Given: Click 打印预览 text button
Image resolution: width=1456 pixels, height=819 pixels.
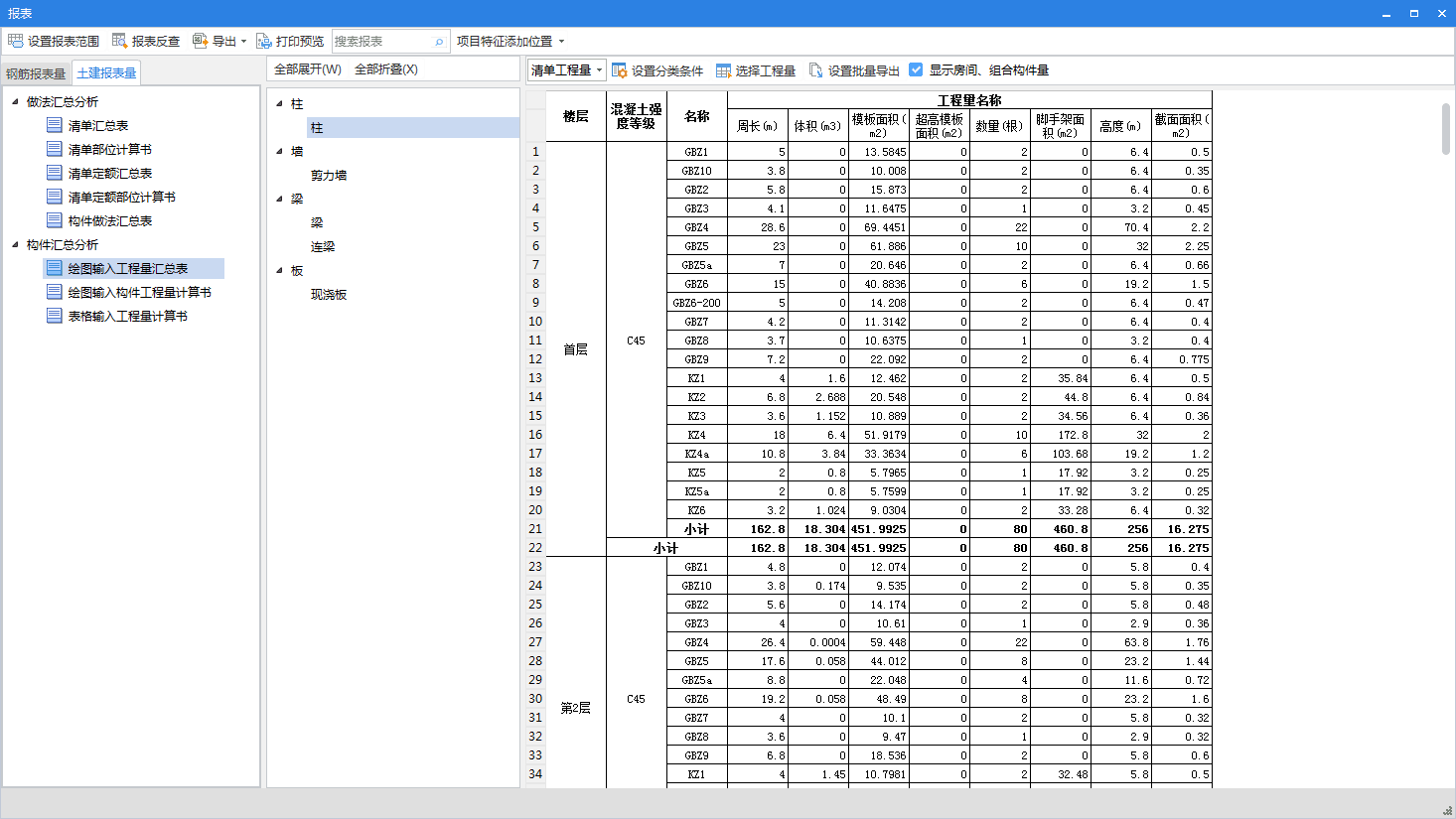Looking at the screenshot, I should pyautogui.click(x=300, y=42).
